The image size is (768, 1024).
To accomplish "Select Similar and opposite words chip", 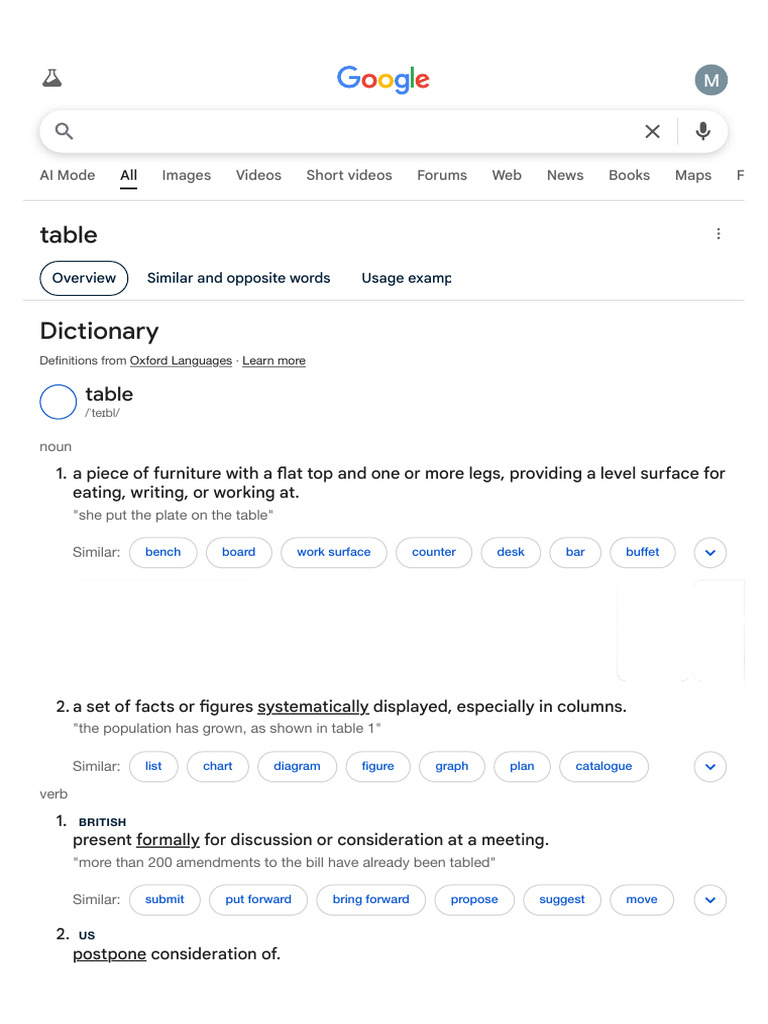I will pos(238,278).
